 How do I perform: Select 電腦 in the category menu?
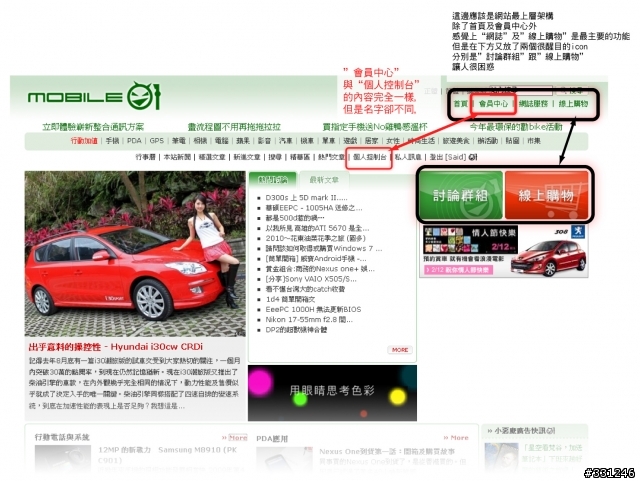(x=221, y=141)
